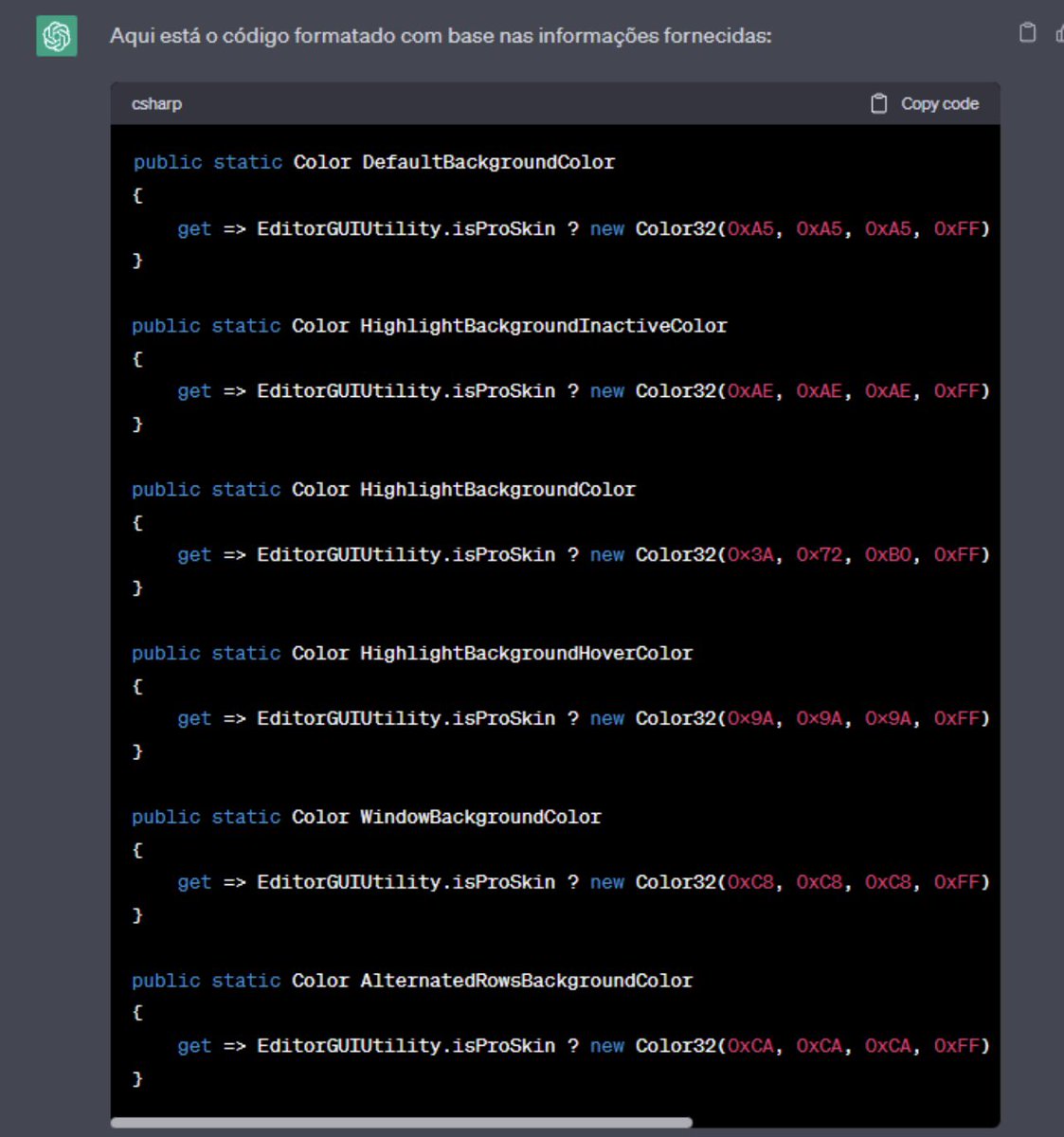Click the clipboard icon beside the message
Screen dimensions: 1064x1137
[x=1027, y=32]
